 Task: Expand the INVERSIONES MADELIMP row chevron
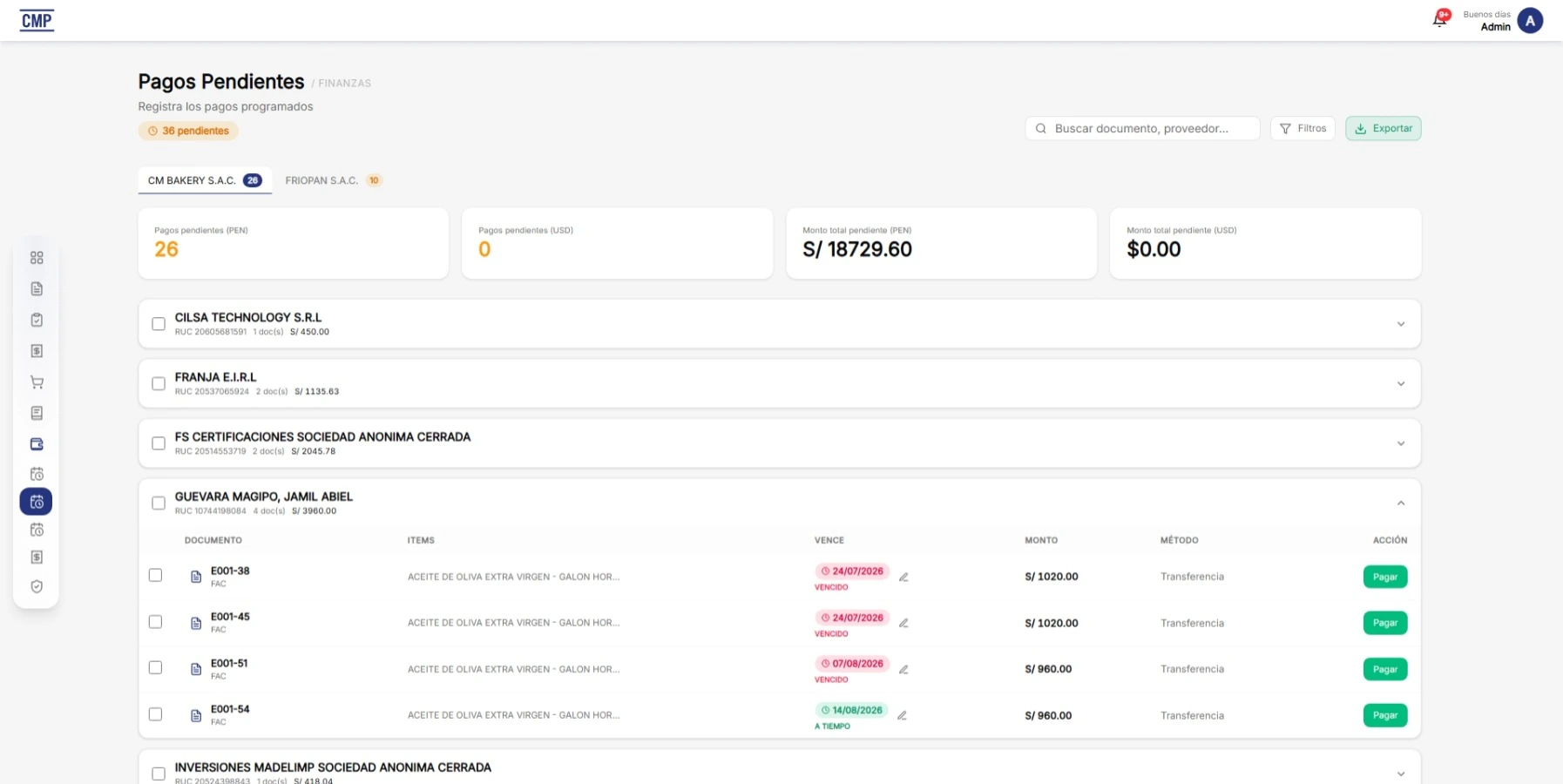[1401, 774]
